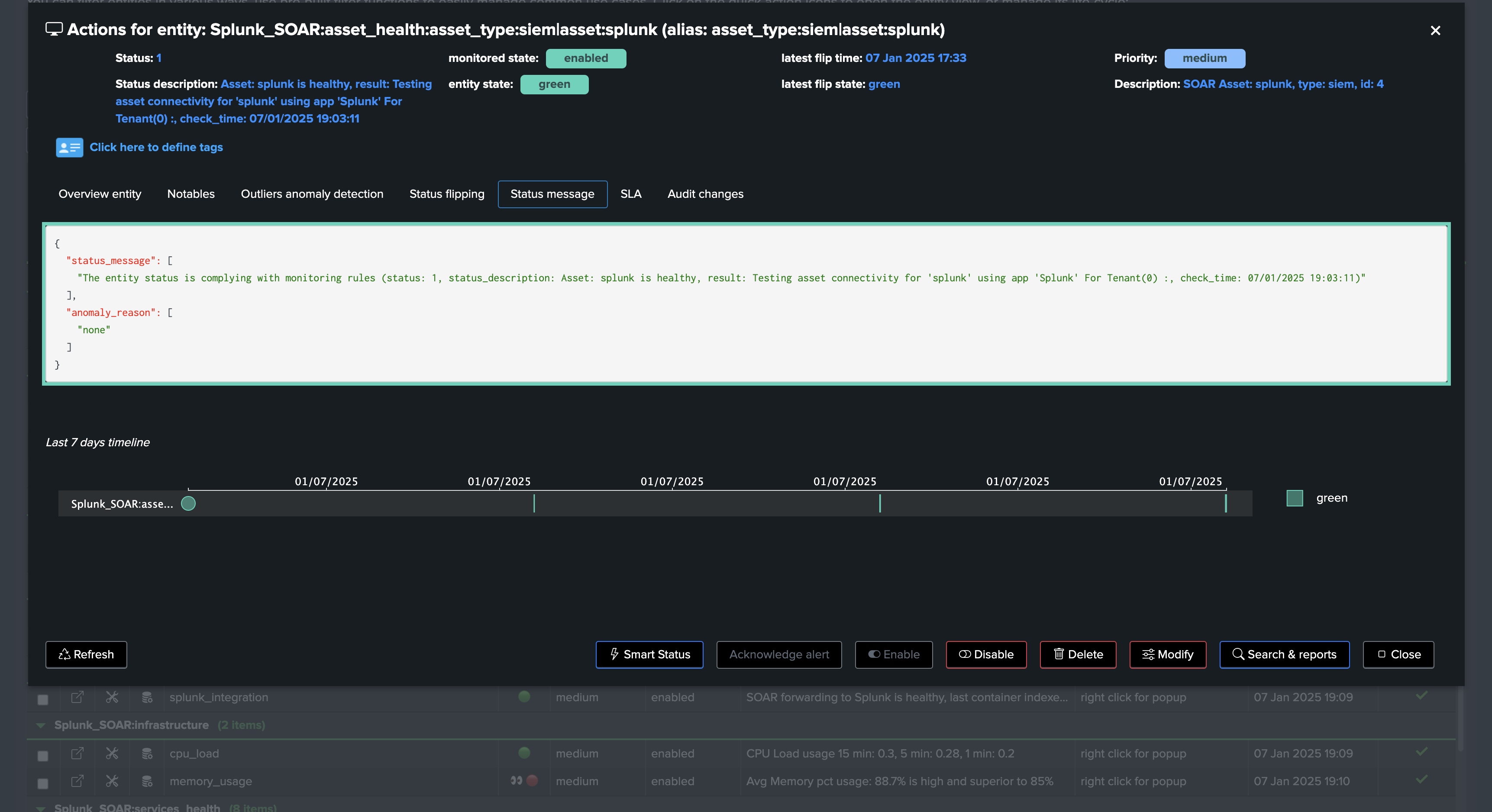View the Audit changes tab
1492x812 pixels.
click(705, 194)
